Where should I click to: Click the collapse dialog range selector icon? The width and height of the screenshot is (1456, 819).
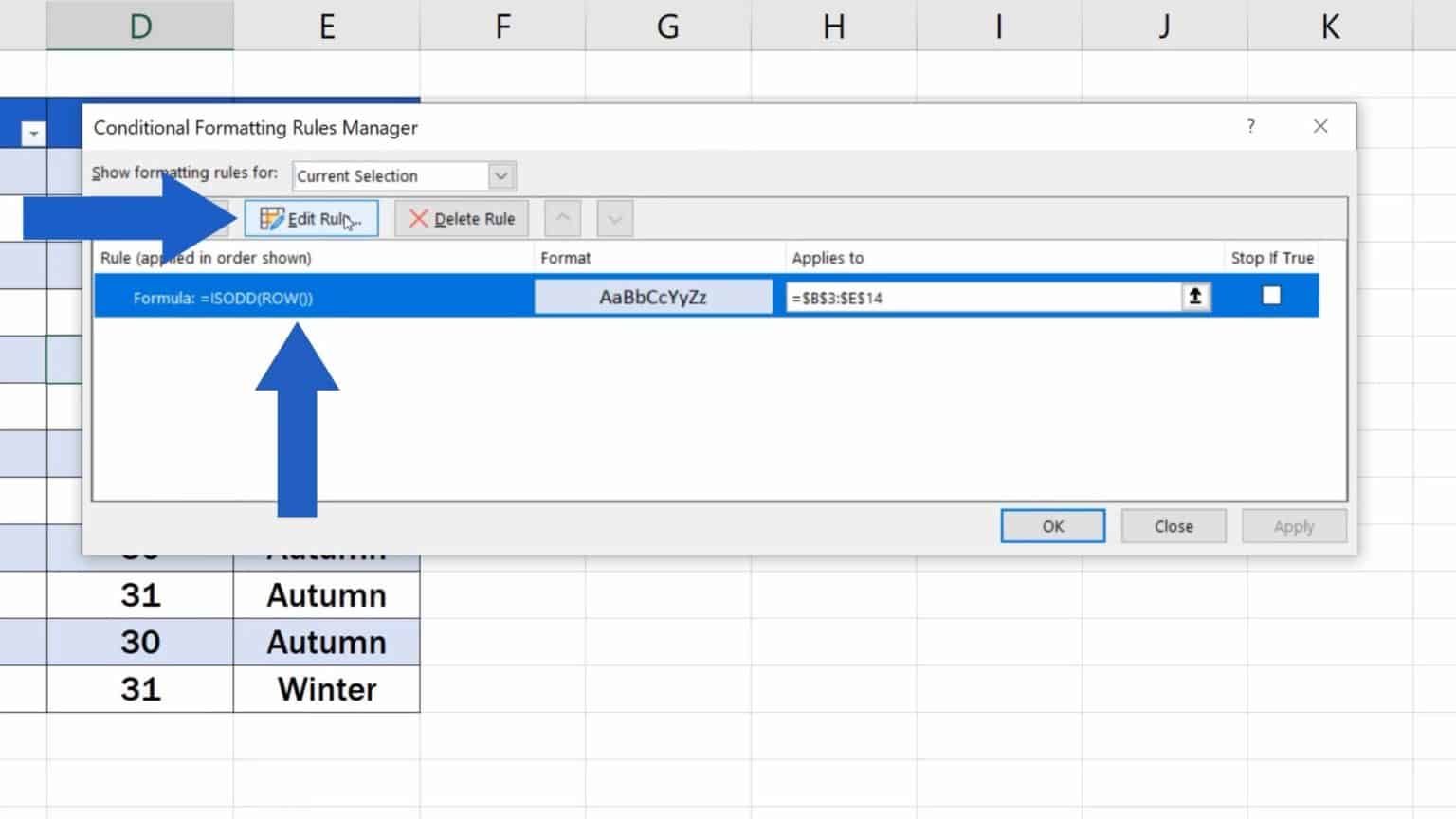click(1194, 297)
